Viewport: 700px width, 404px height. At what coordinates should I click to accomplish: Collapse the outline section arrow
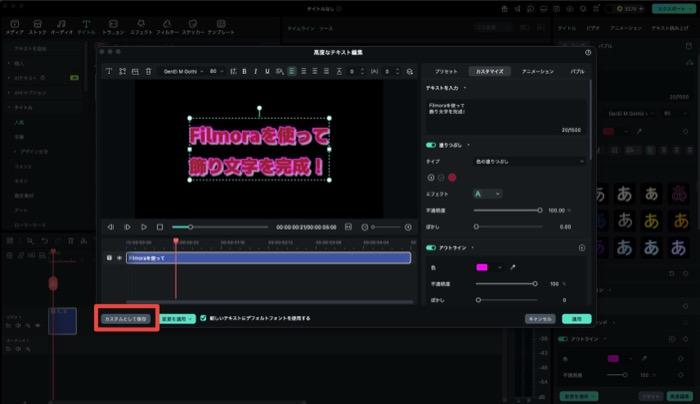tap(473, 248)
